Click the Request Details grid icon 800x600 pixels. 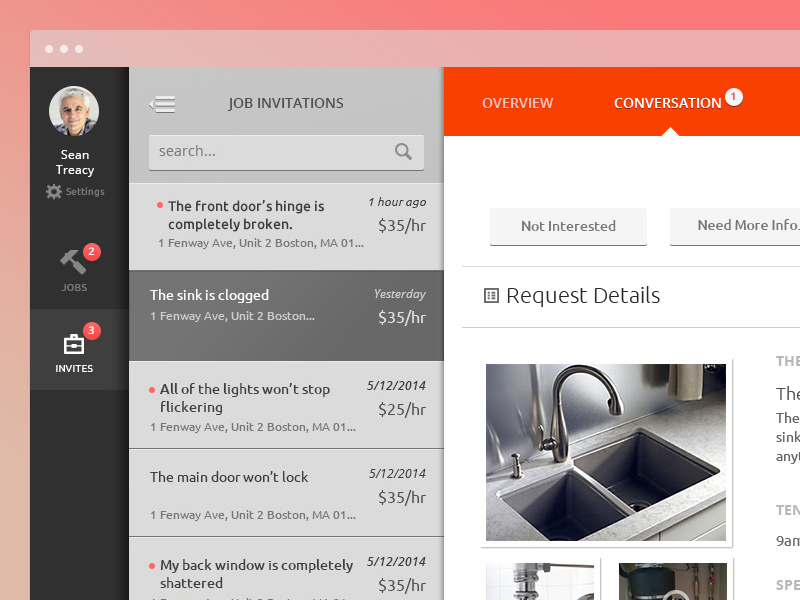click(x=490, y=295)
